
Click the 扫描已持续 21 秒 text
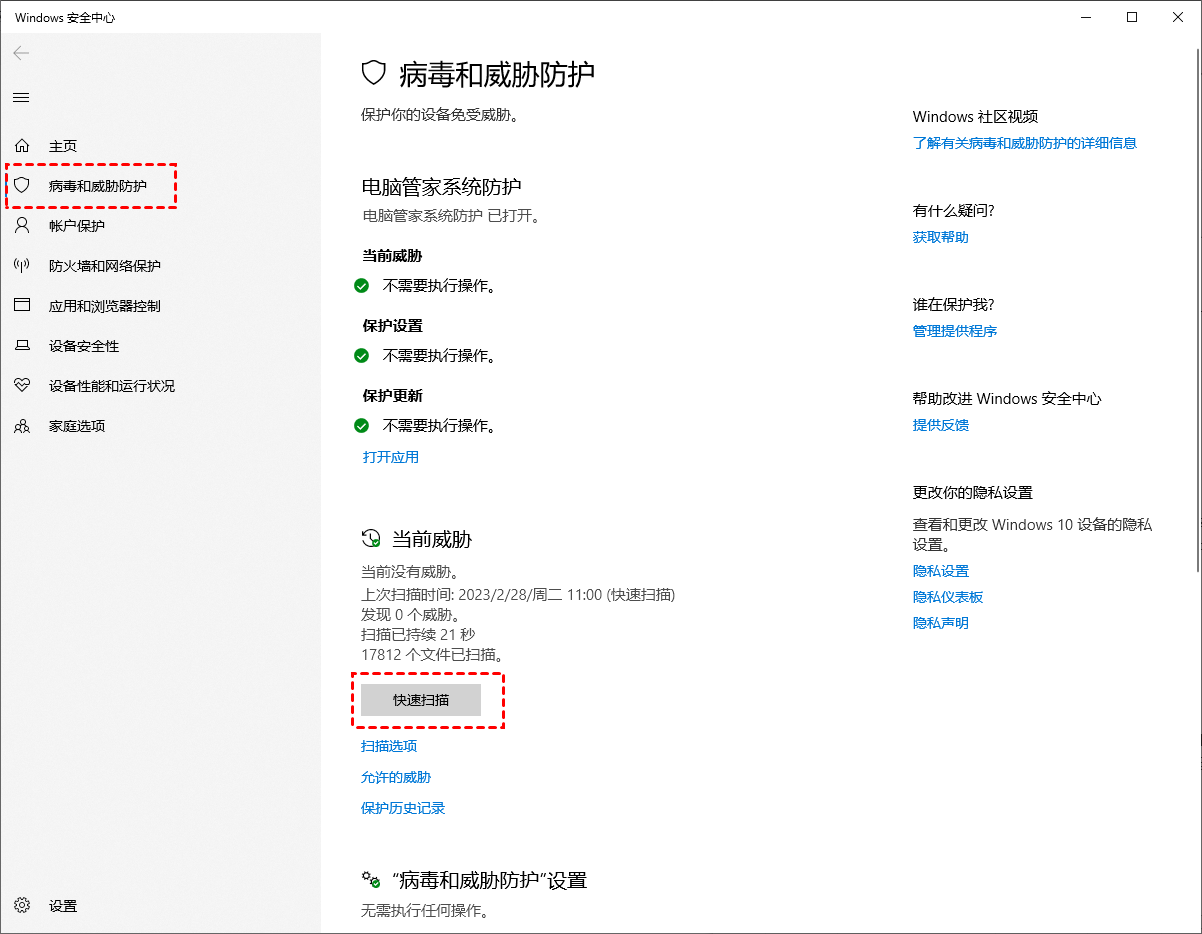click(x=418, y=634)
